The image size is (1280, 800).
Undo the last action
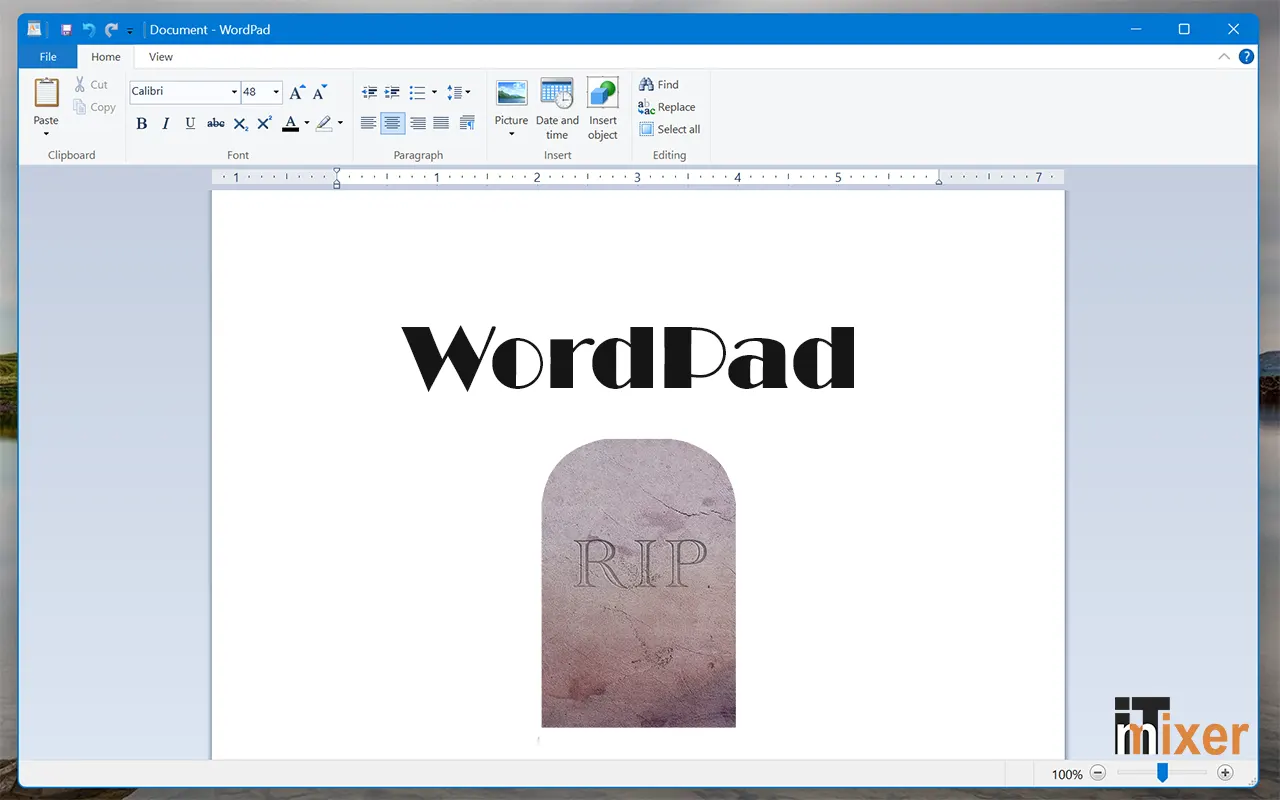tap(88, 30)
